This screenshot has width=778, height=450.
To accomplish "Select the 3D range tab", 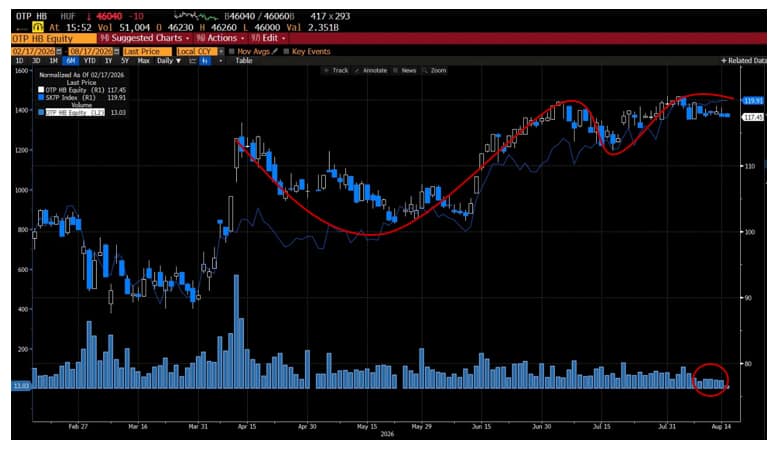I will [x=36, y=61].
